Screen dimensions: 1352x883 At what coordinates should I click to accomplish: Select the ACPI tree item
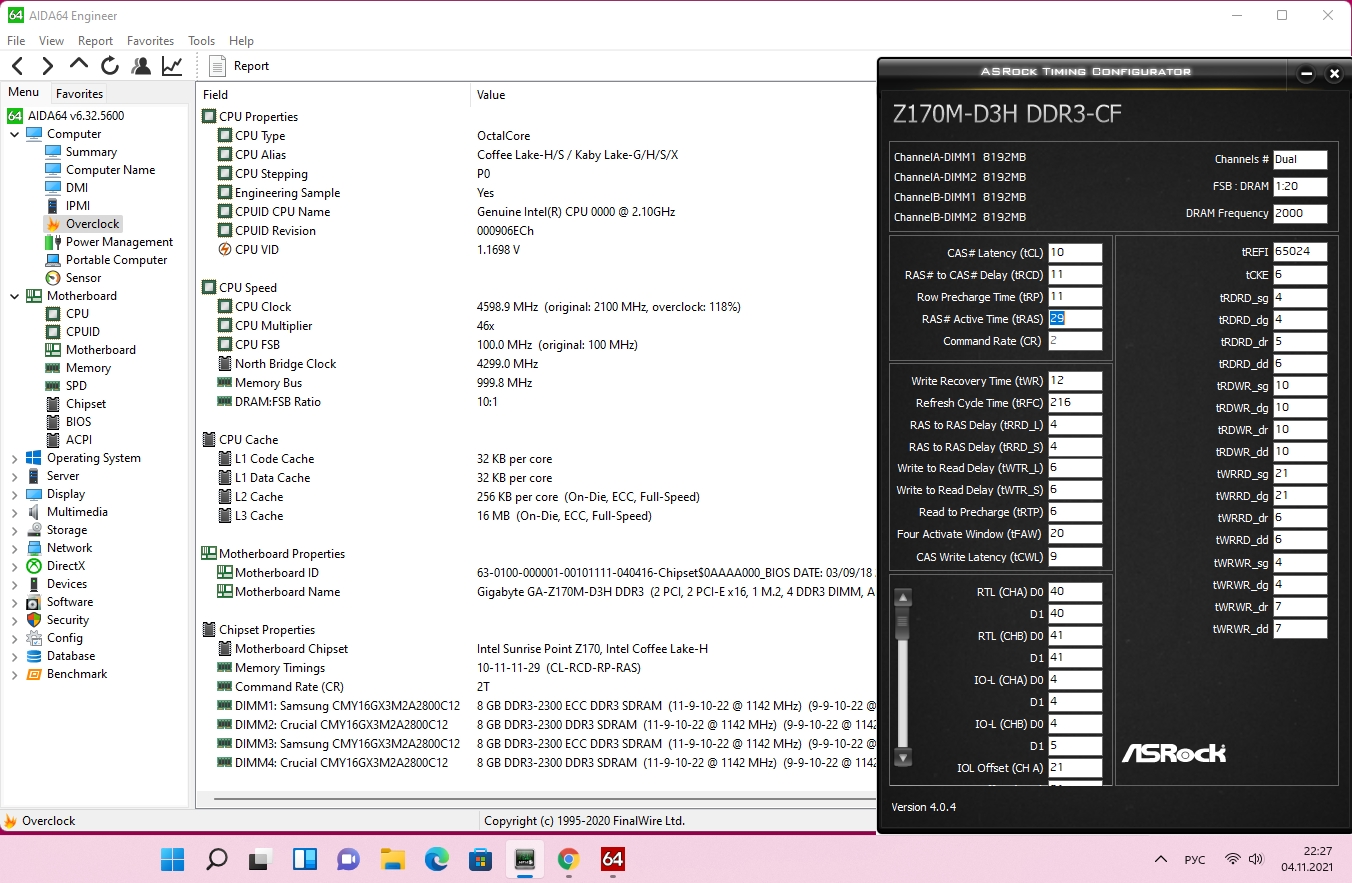click(x=78, y=440)
